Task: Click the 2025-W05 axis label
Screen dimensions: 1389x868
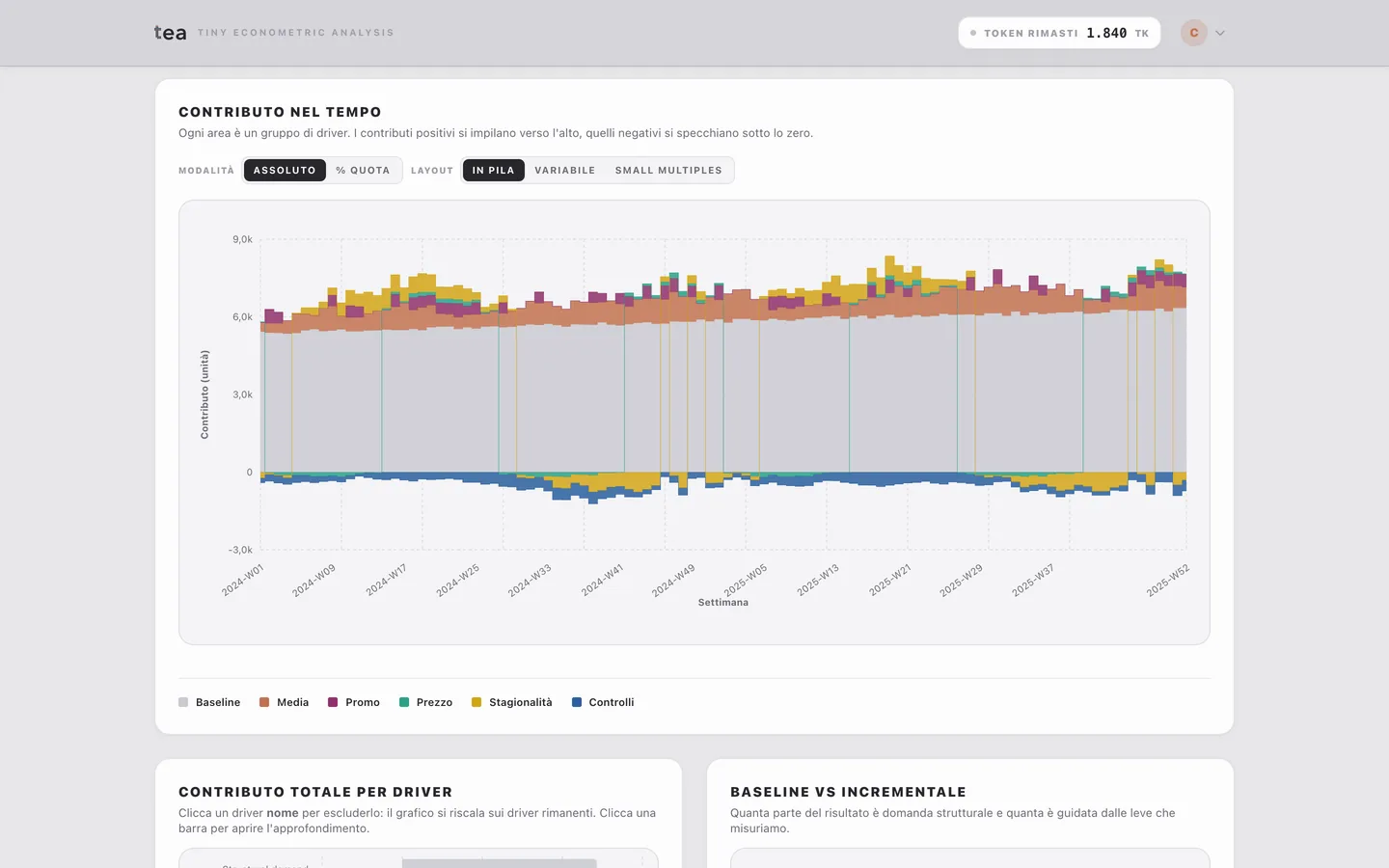Action: 746,580
